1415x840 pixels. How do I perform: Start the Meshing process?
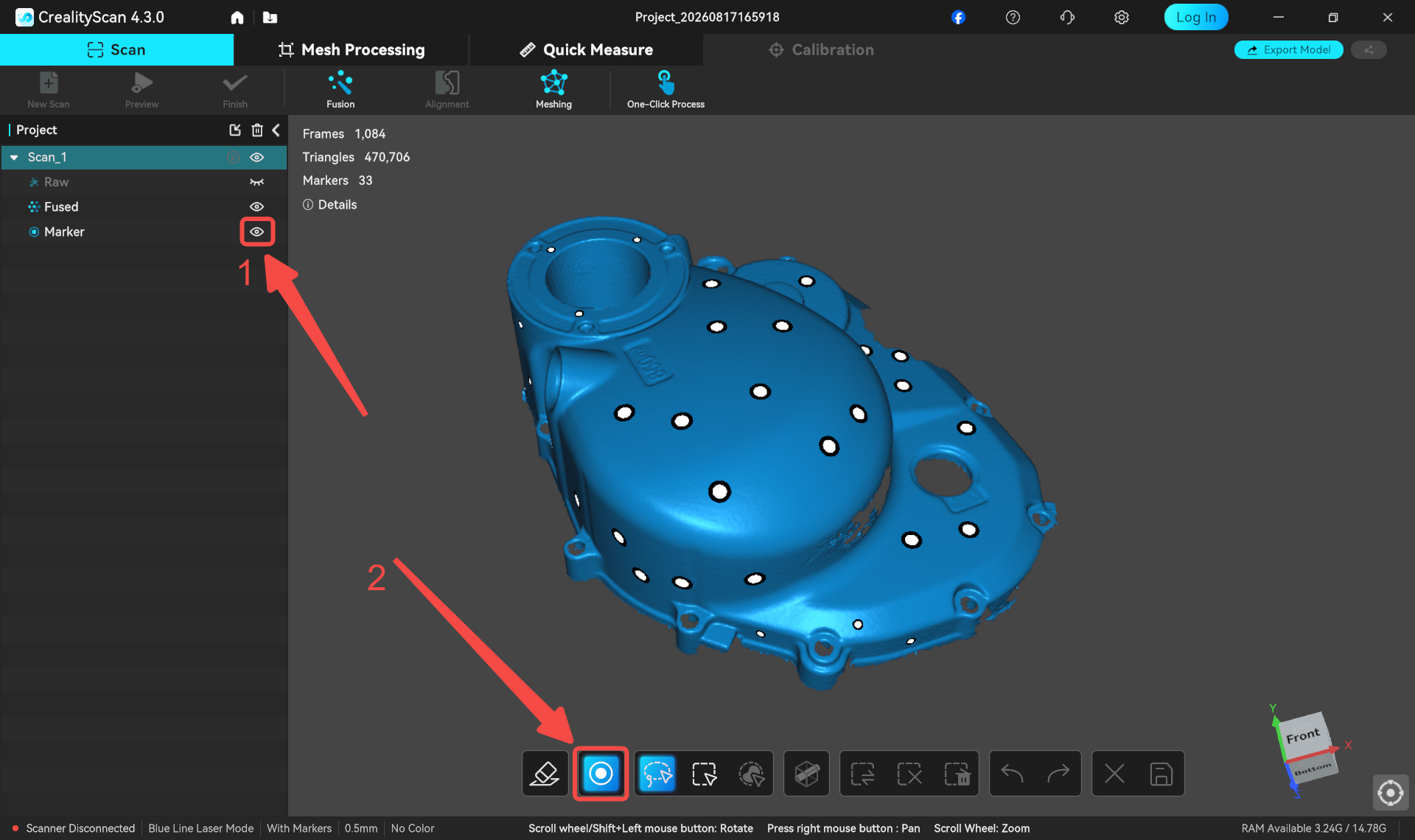tap(553, 89)
